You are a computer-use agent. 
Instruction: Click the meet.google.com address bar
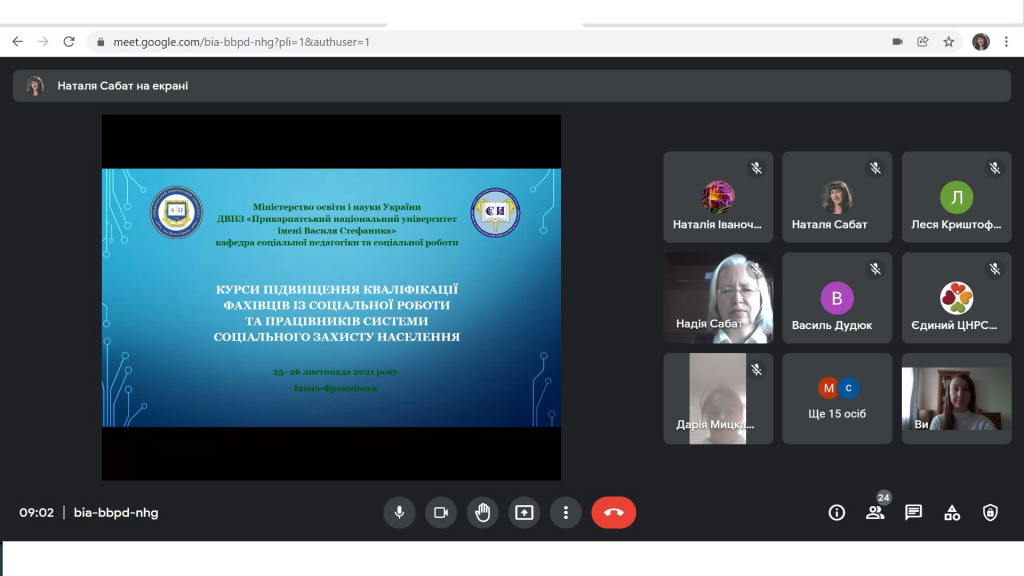point(400,42)
